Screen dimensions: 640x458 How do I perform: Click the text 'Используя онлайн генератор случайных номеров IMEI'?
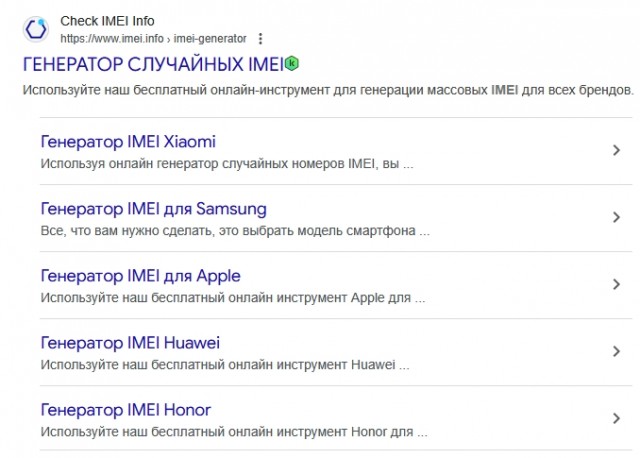pos(207,164)
